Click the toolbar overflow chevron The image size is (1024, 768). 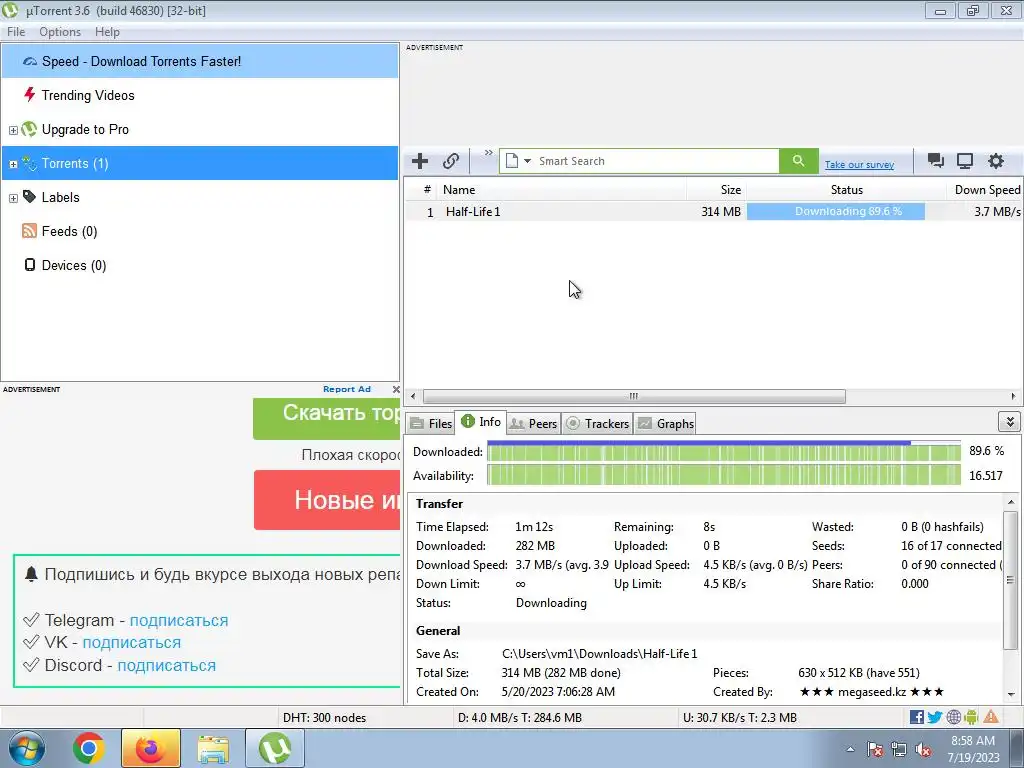(488, 153)
